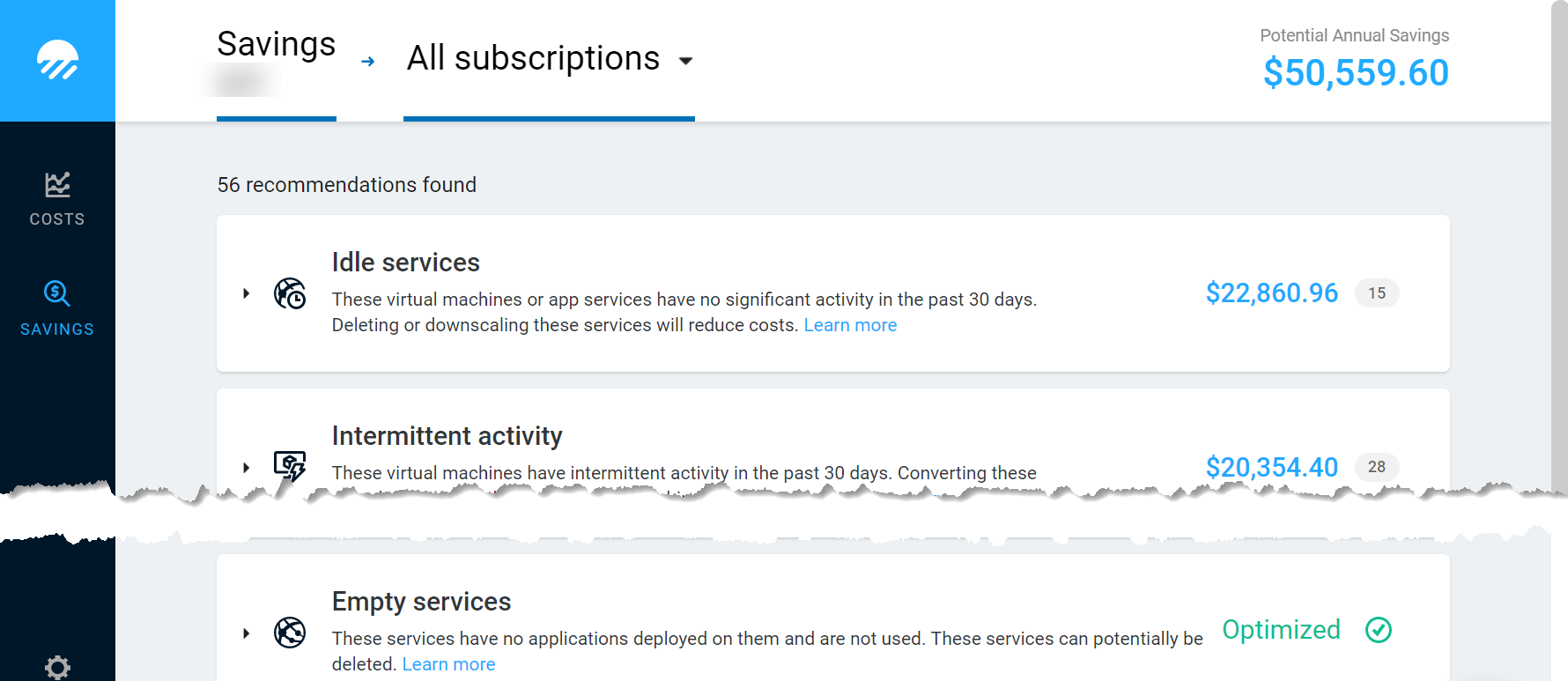Click the arrow between Savings and subscriptions
1568x681 pixels.
[x=368, y=61]
